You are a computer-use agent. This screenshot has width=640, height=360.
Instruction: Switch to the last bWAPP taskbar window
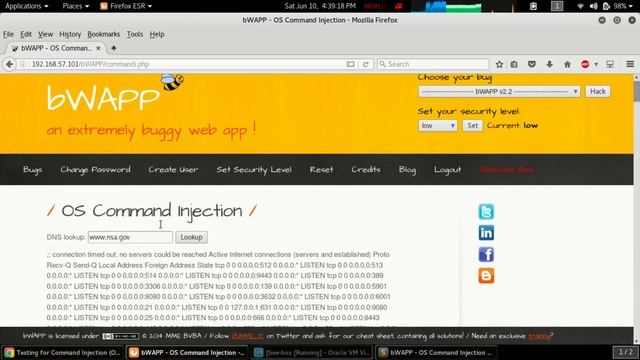tap(436, 353)
